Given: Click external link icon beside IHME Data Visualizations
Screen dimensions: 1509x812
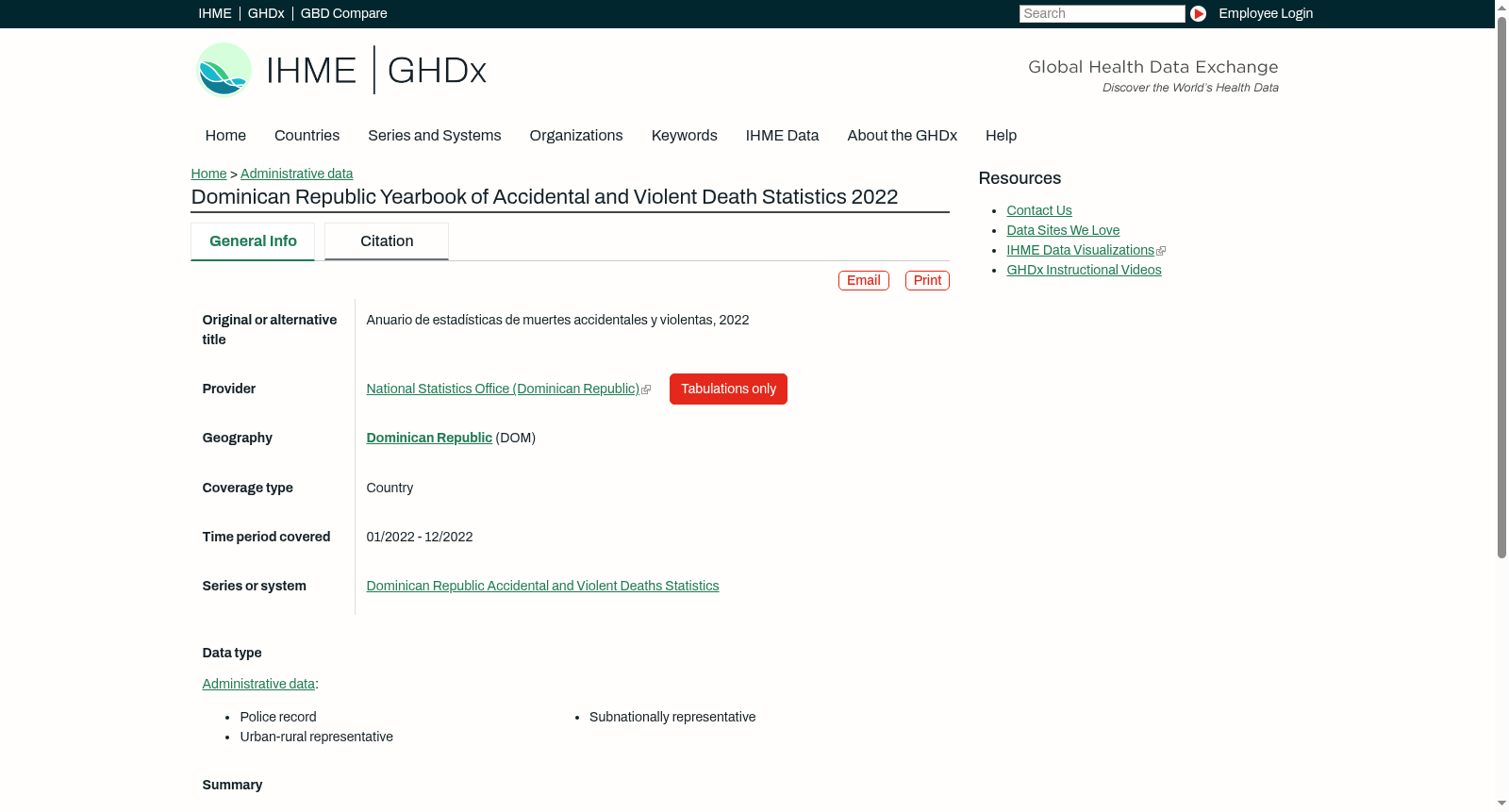Looking at the screenshot, I should (x=1161, y=251).
